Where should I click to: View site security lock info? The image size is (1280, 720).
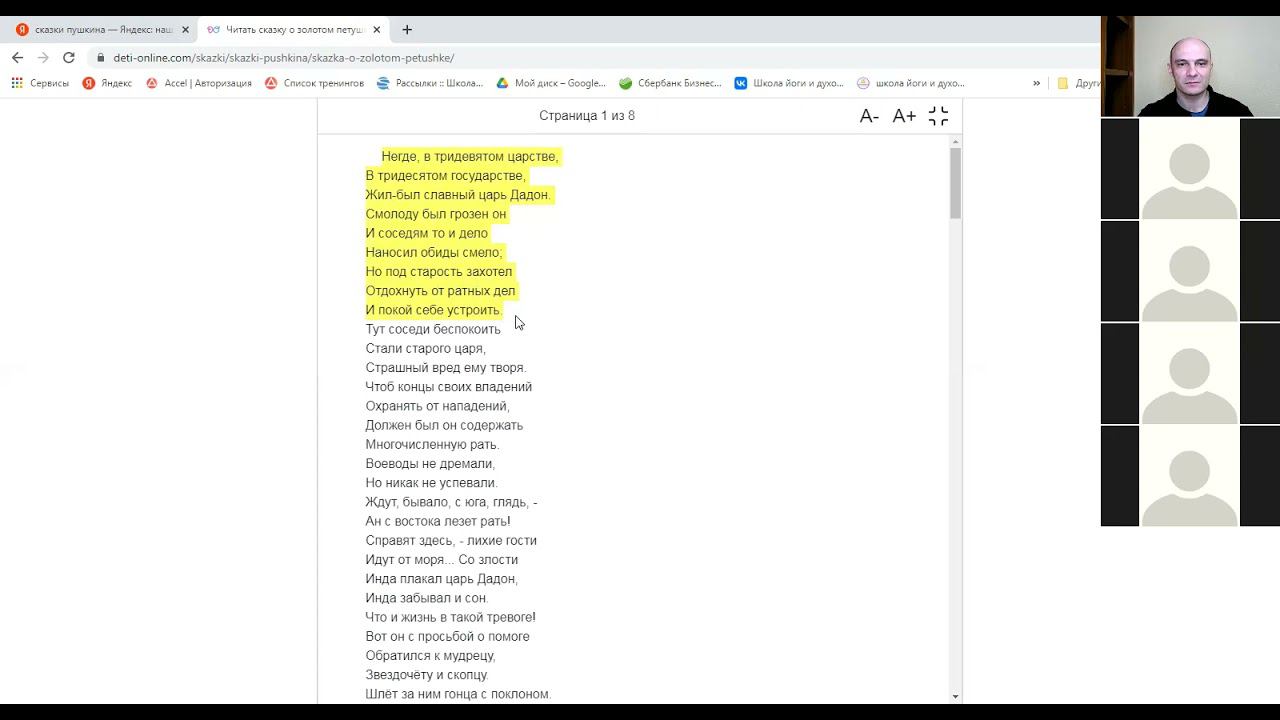click(x=101, y=58)
